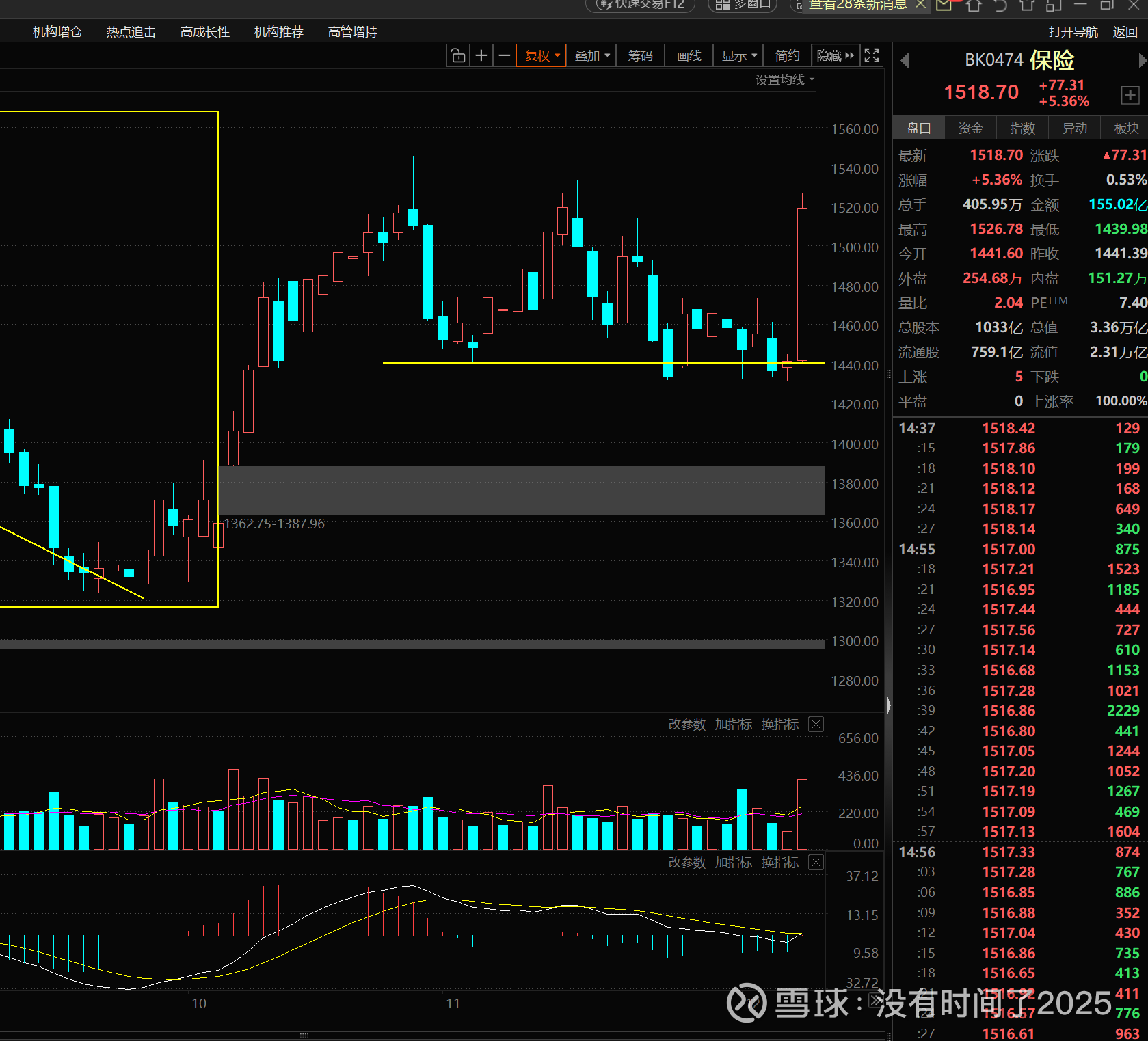The height and width of the screenshot is (1041, 1148).
Task: Open the 叠加 overlay dropdown
Action: [591, 55]
